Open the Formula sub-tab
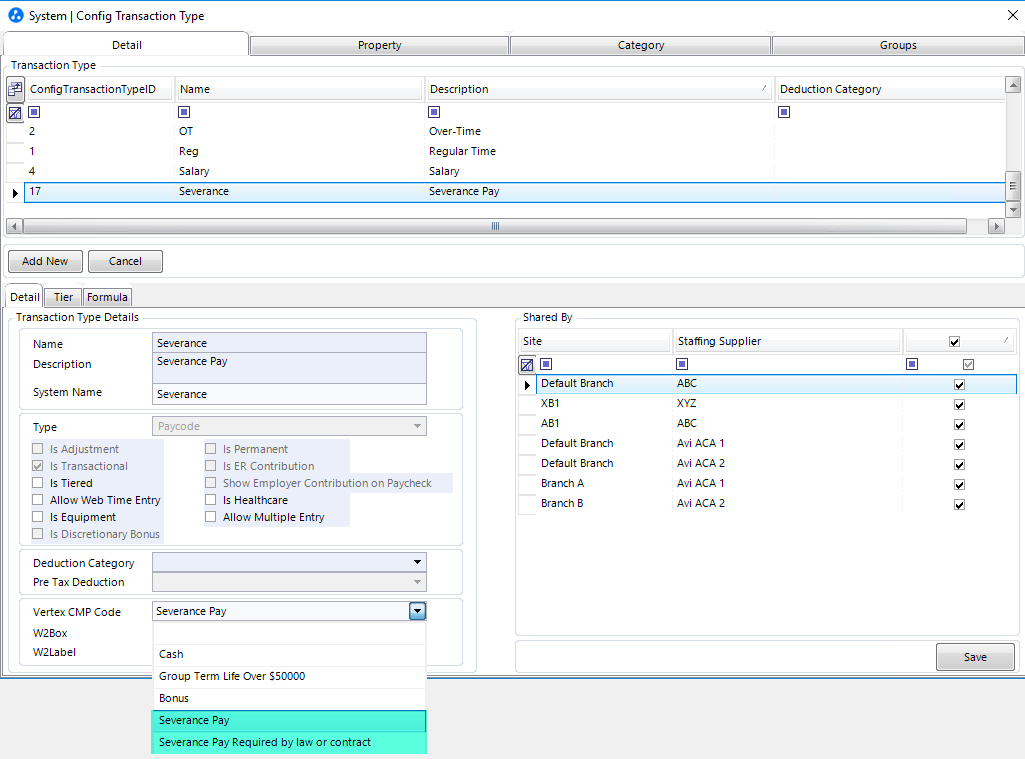 click(x=107, y=297)
